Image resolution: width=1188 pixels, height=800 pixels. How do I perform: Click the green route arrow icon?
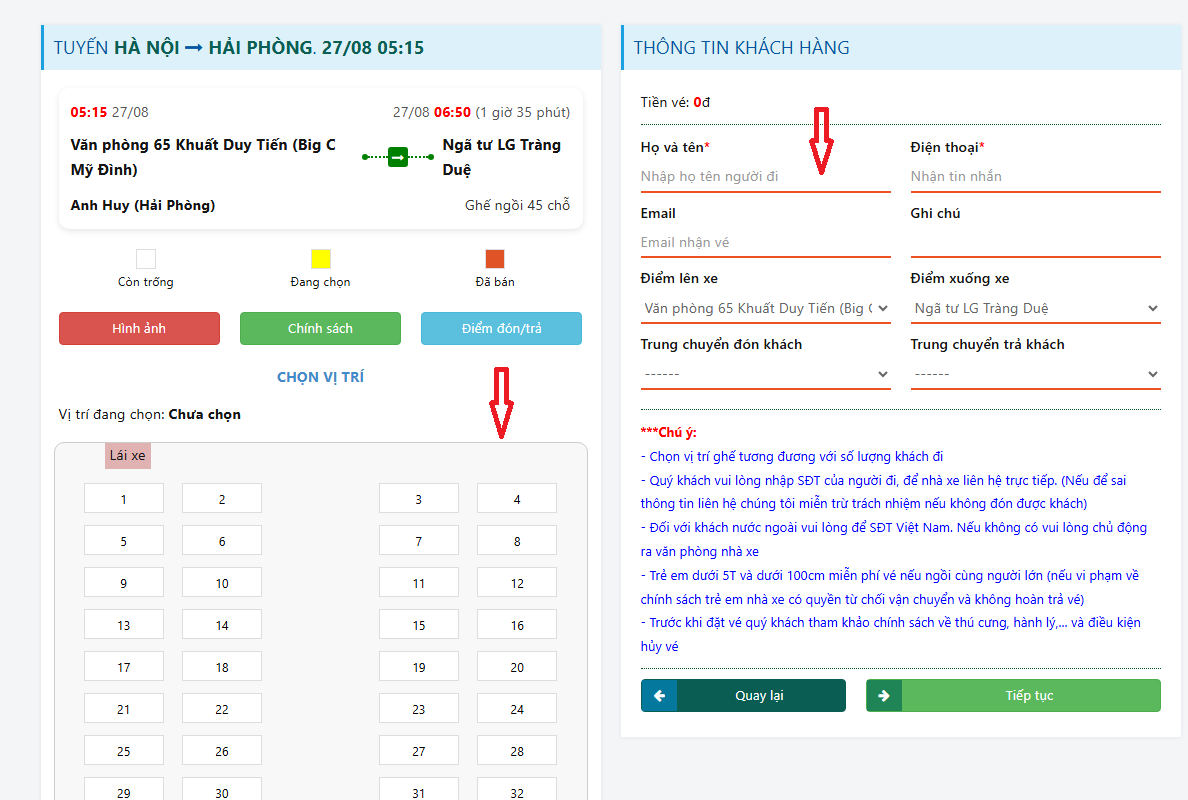[x=398, y=157]
